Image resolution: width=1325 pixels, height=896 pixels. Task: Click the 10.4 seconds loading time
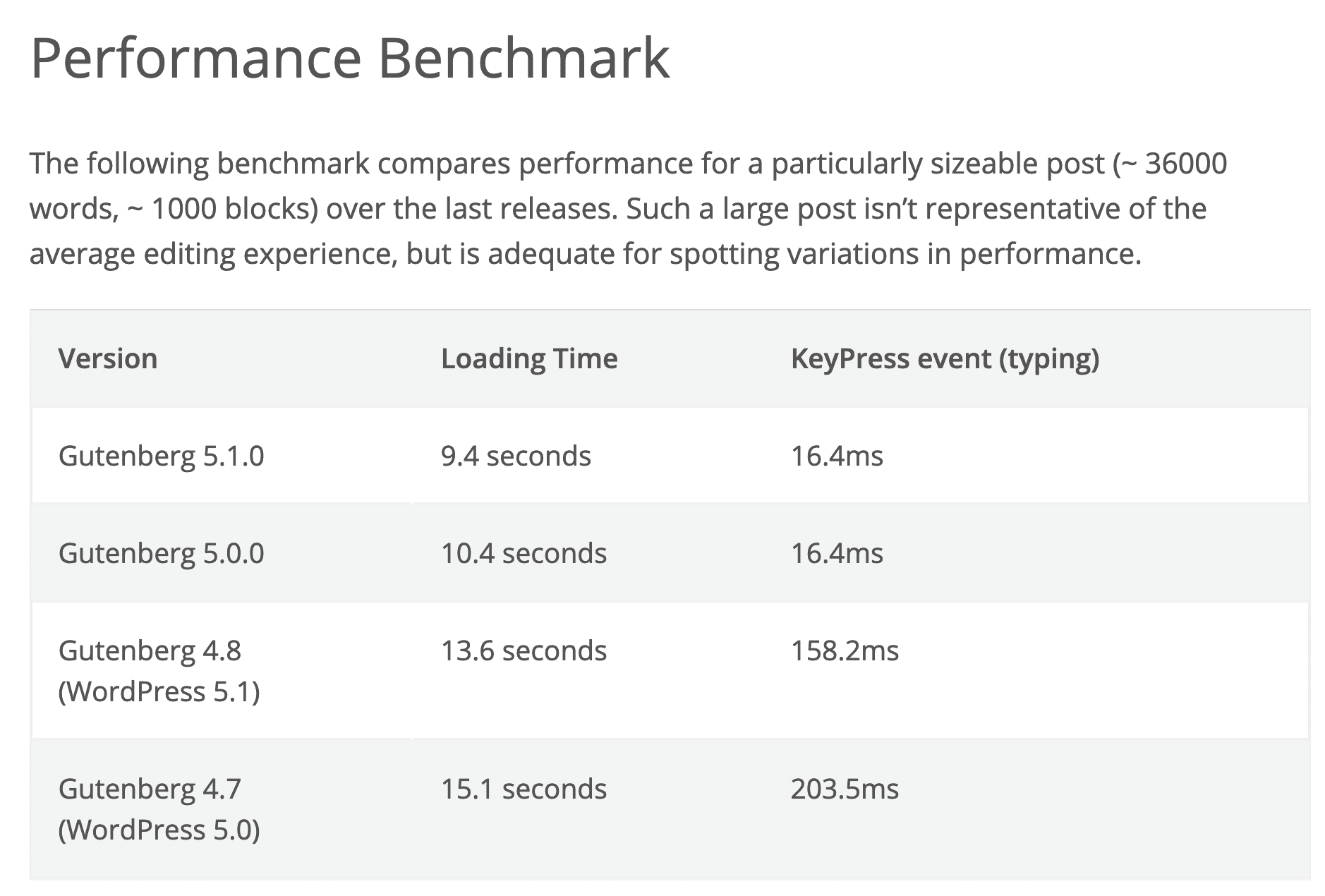524,553
